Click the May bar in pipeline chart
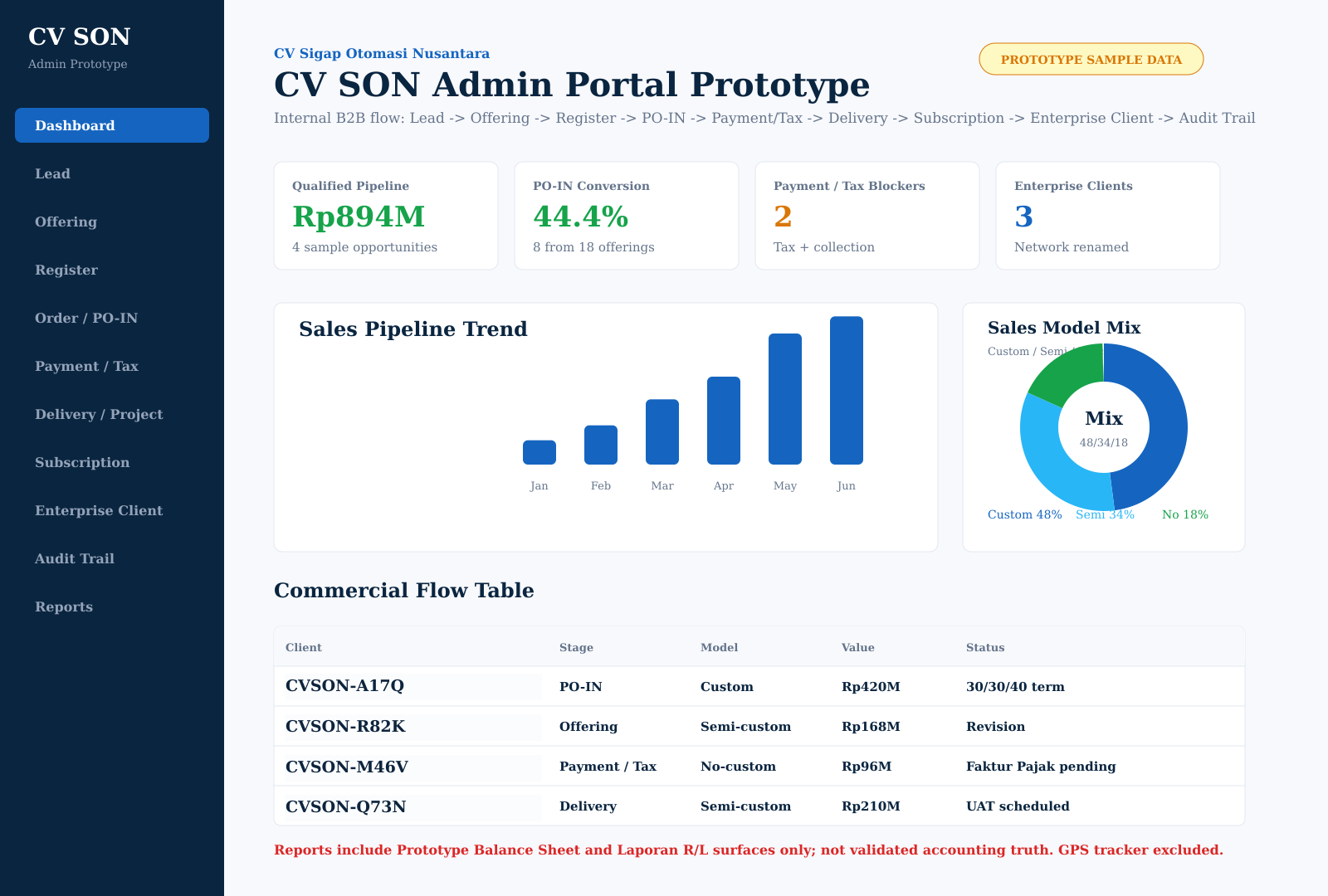Image resolution: width=1328 pixels, height=896 pixels. 785,399
